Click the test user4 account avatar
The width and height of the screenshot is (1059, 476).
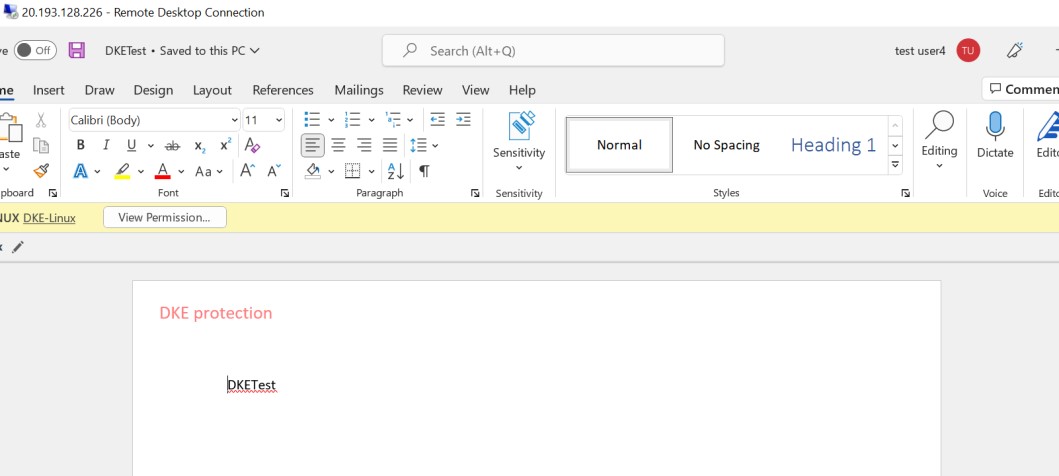[x=968, y=51]
